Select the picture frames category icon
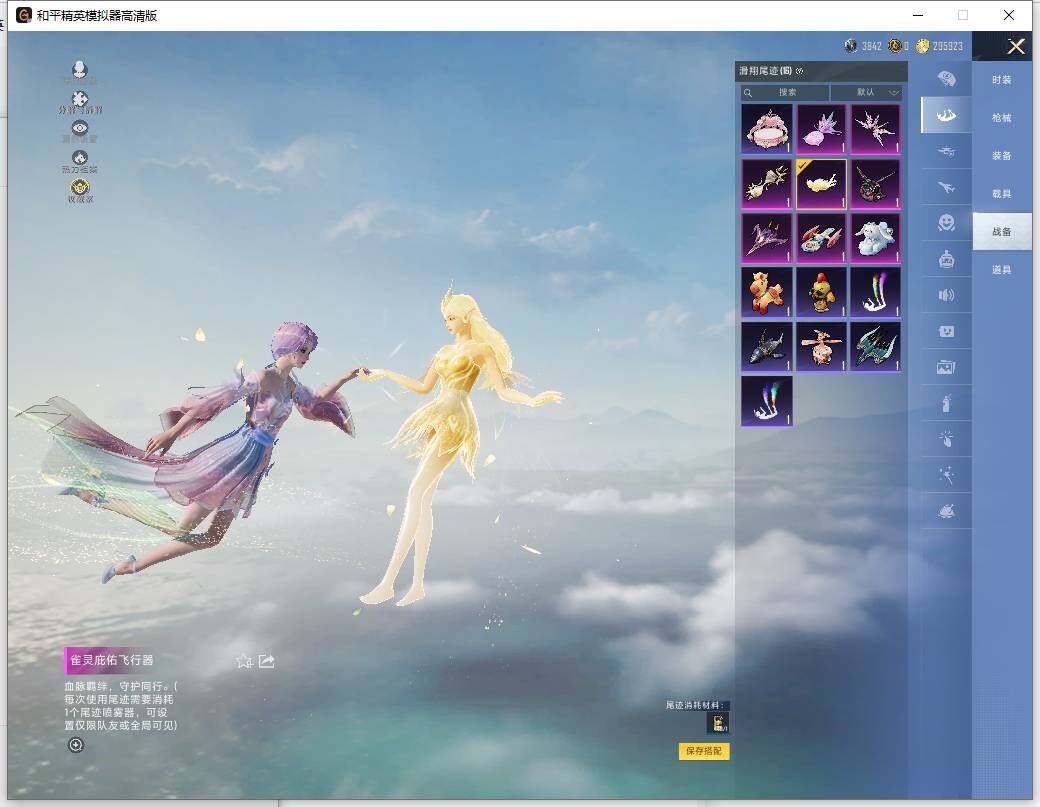 (946, 367)
